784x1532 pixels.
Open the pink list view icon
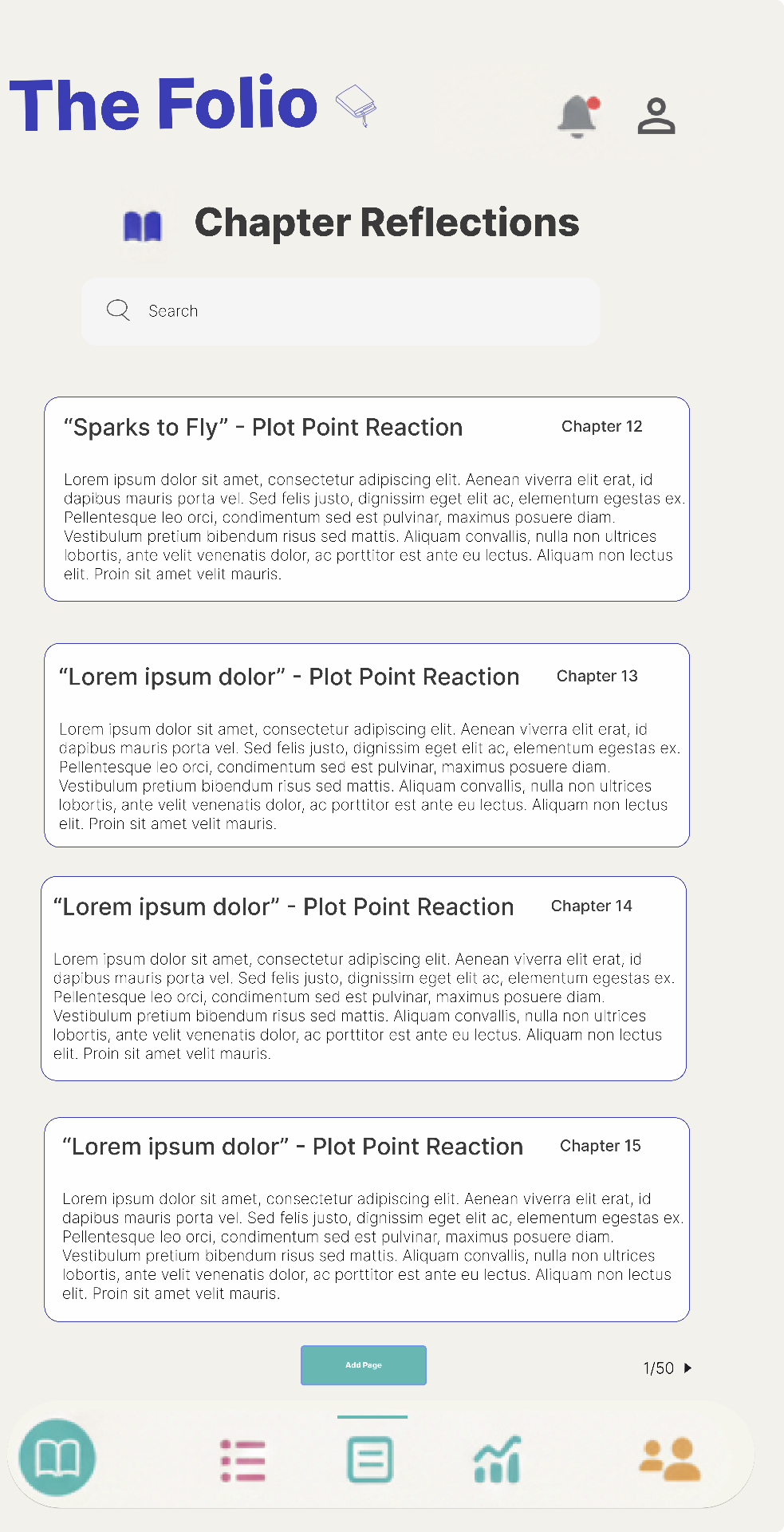[243, 1460]
